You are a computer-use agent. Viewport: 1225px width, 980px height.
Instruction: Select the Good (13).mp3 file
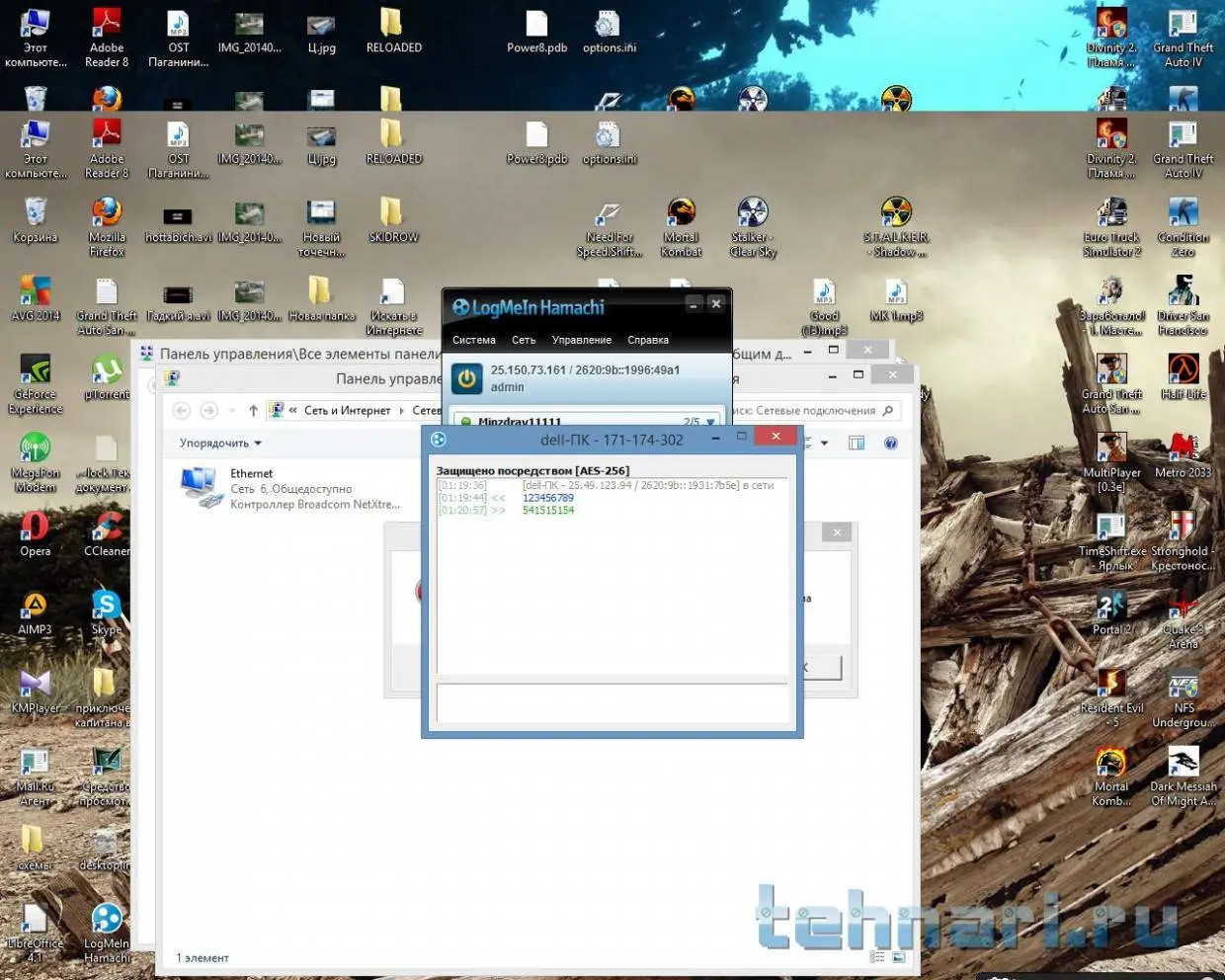coord(824,305)
